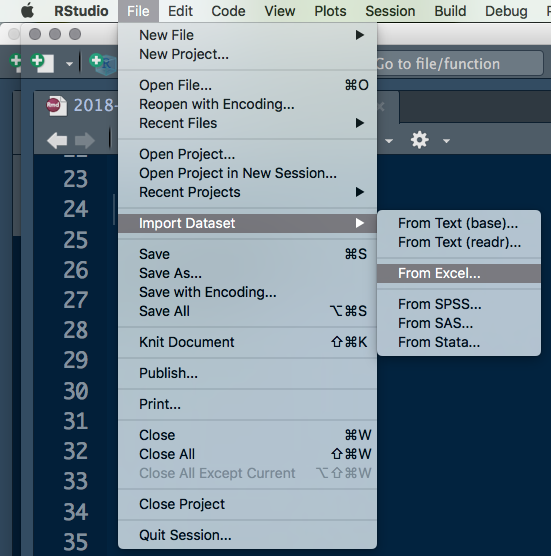Choose Save As... entry
This screenshot has width=551, height=556.
[247, 273]
